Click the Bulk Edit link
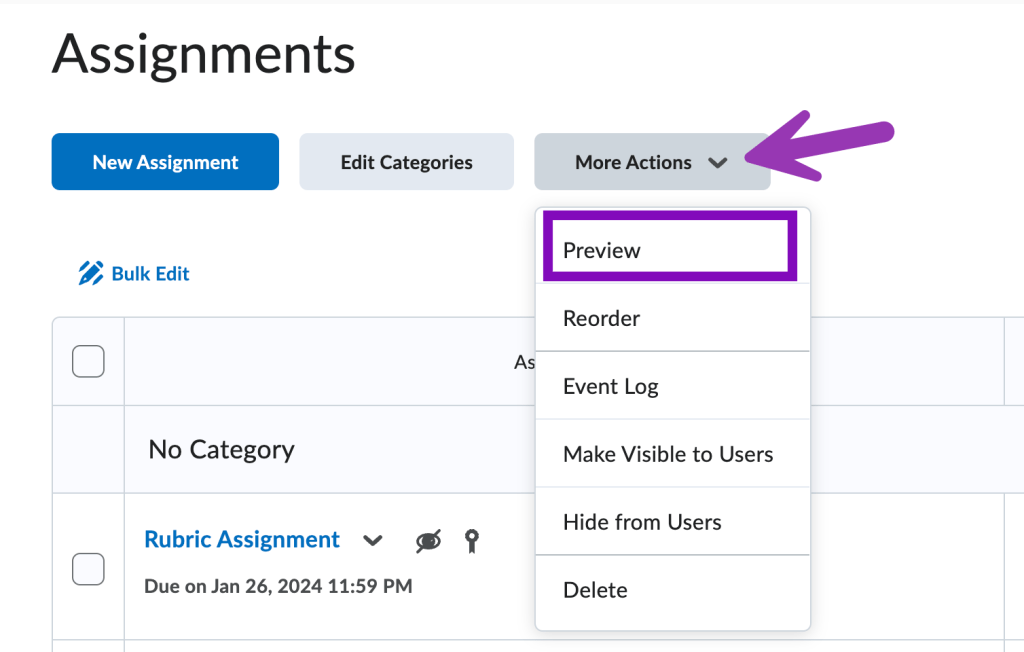 pyautogui.click(x=134, y=274)
